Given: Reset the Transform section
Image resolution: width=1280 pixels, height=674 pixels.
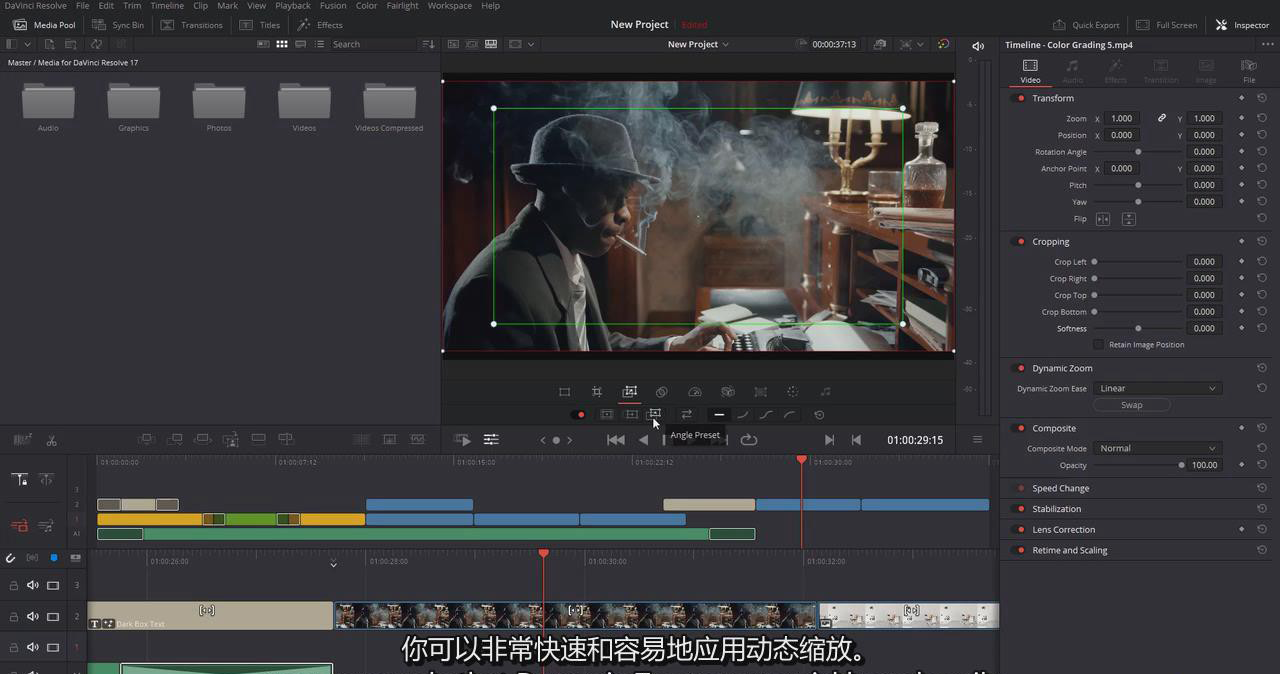Looking at the screenshot, I should pos(1262,98).
